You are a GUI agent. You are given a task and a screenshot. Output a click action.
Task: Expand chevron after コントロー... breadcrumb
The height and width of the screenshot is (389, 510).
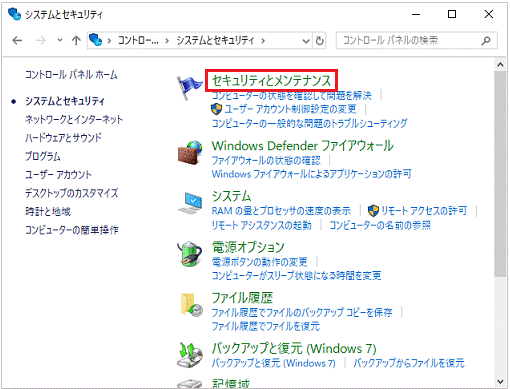tap(167, 41)
